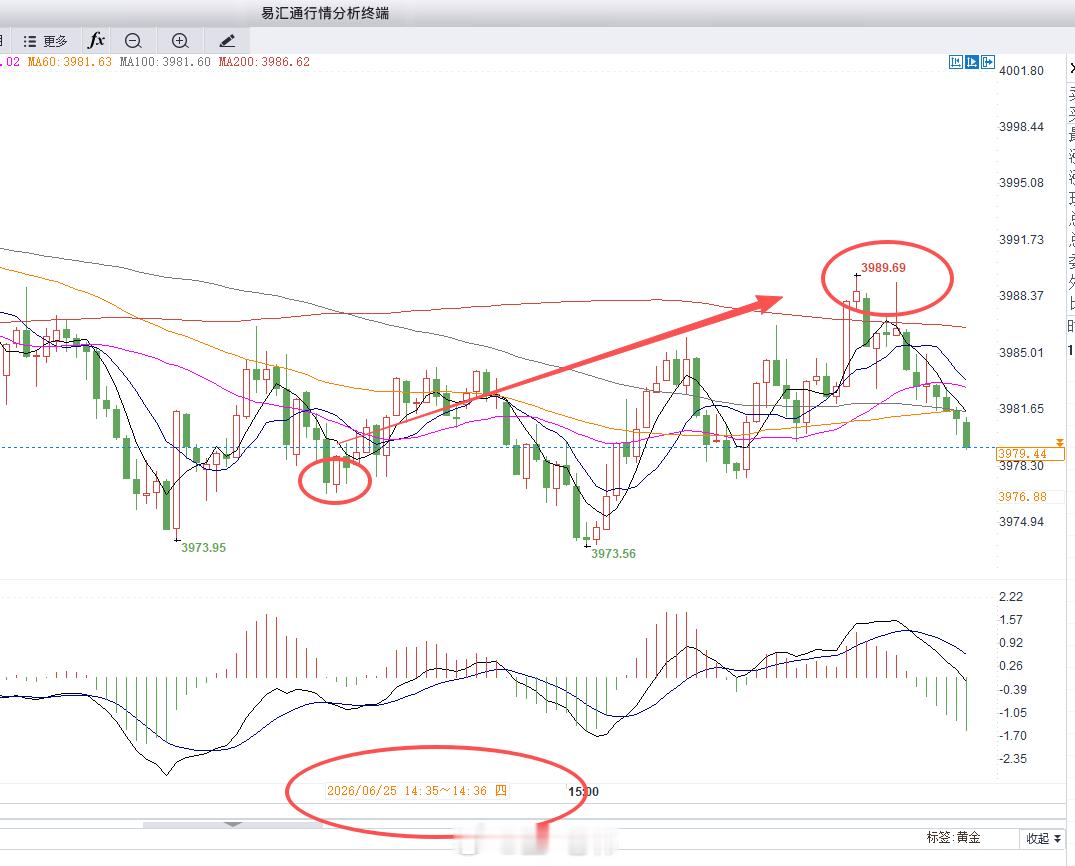The image size is (1075, 866).
Task: Click the 3998.44 price axis label
Action: coord(1022,127)
